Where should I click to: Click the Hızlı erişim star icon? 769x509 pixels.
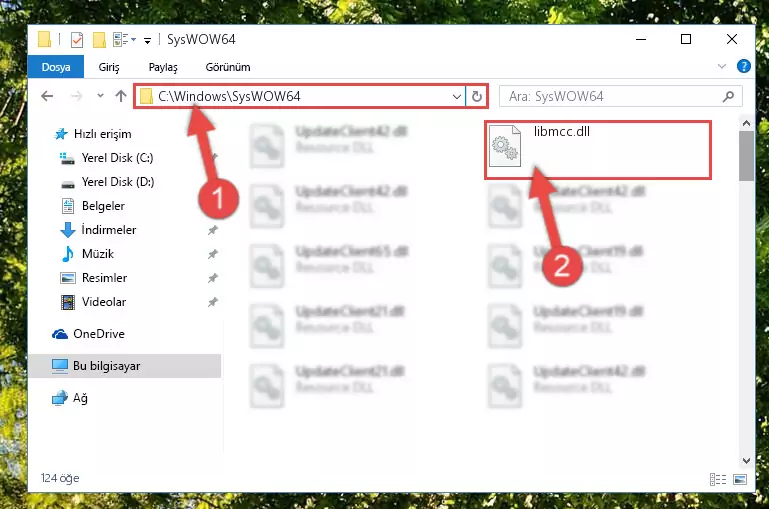pyautogui.click(x=61, y=134)
